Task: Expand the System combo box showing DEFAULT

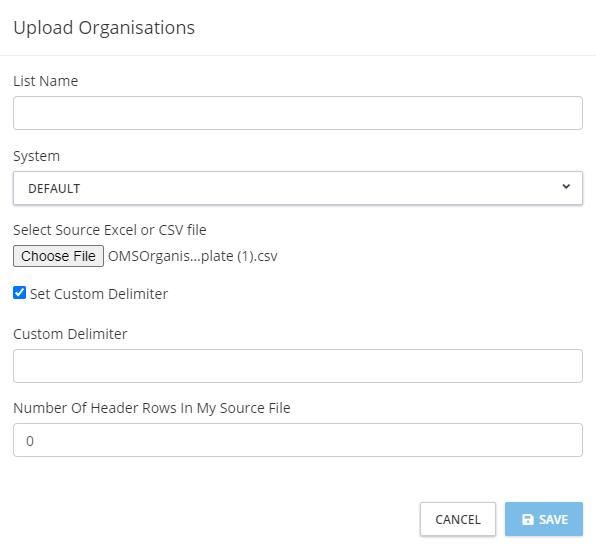Action: 298,188
